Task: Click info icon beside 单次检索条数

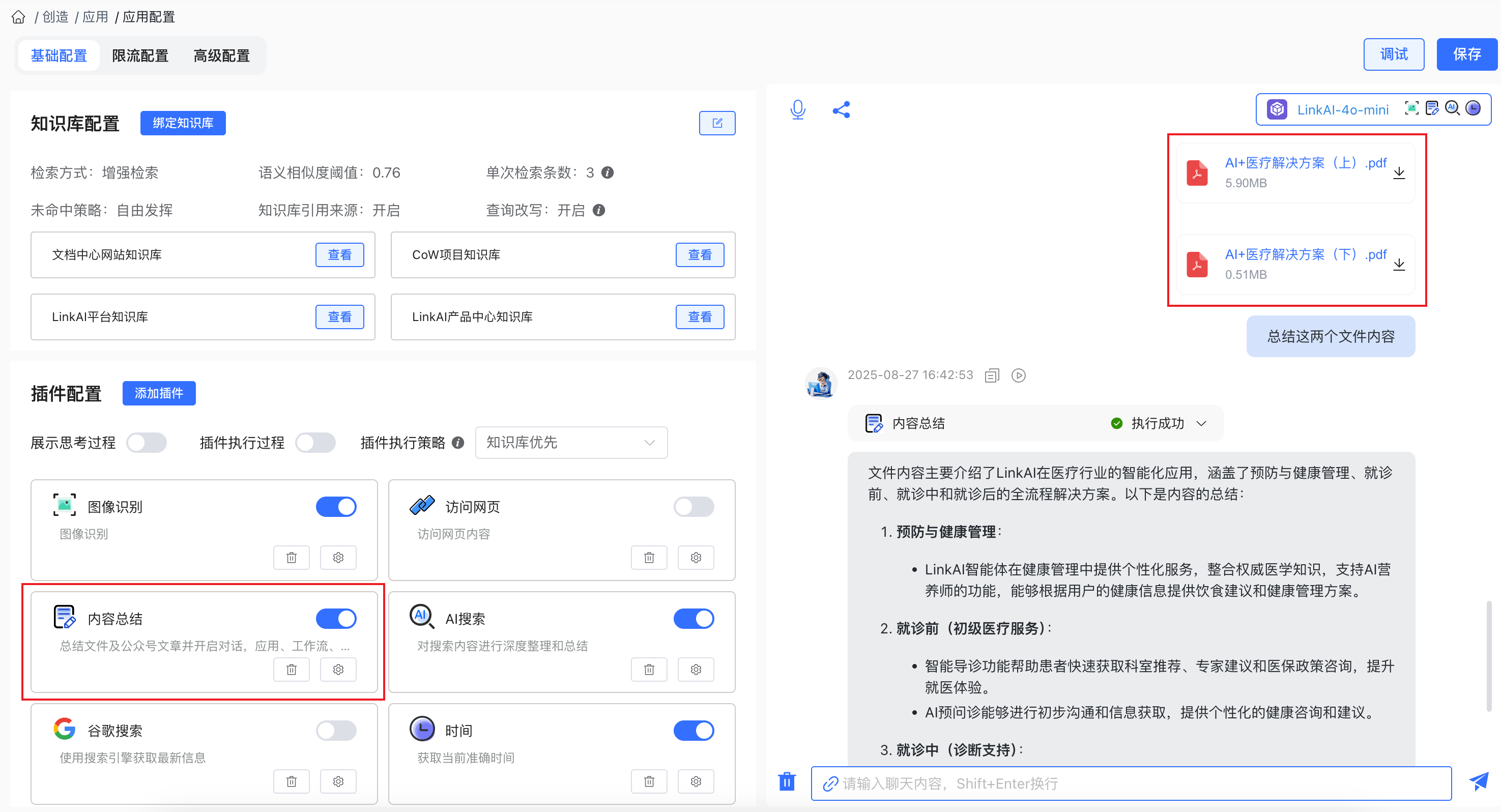Action: [x=607, y=172]
